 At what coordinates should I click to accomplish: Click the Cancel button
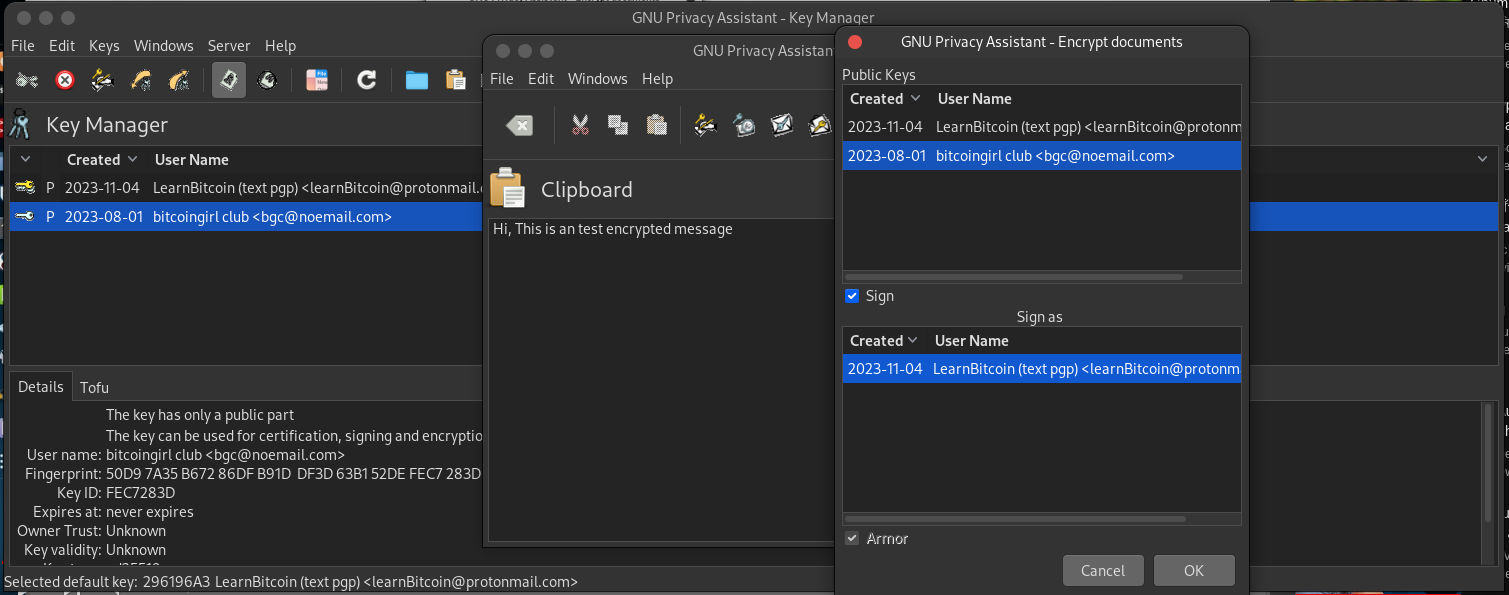pos(1102,571)
